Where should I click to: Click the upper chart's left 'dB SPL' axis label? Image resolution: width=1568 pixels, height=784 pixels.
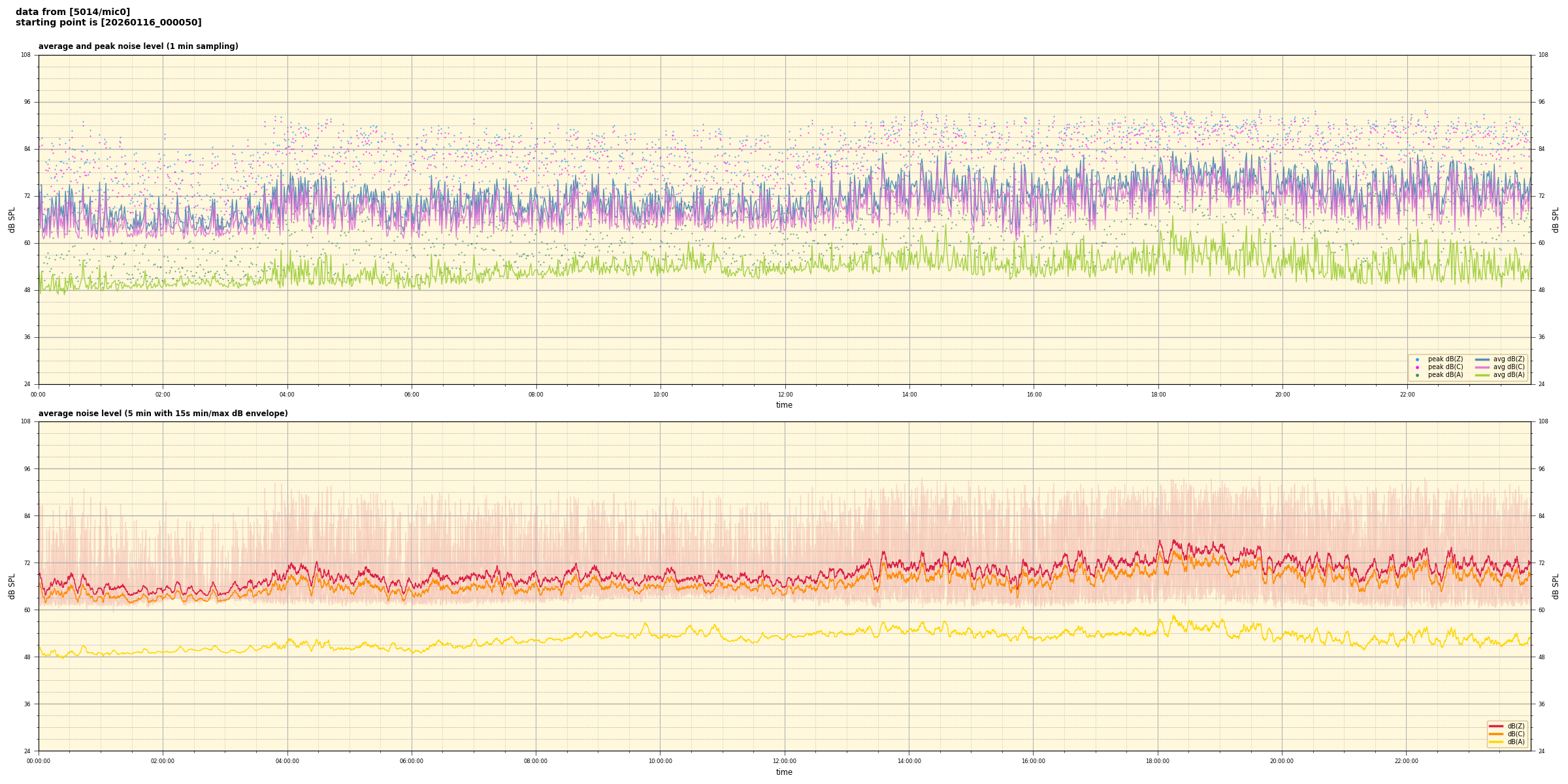12,220
